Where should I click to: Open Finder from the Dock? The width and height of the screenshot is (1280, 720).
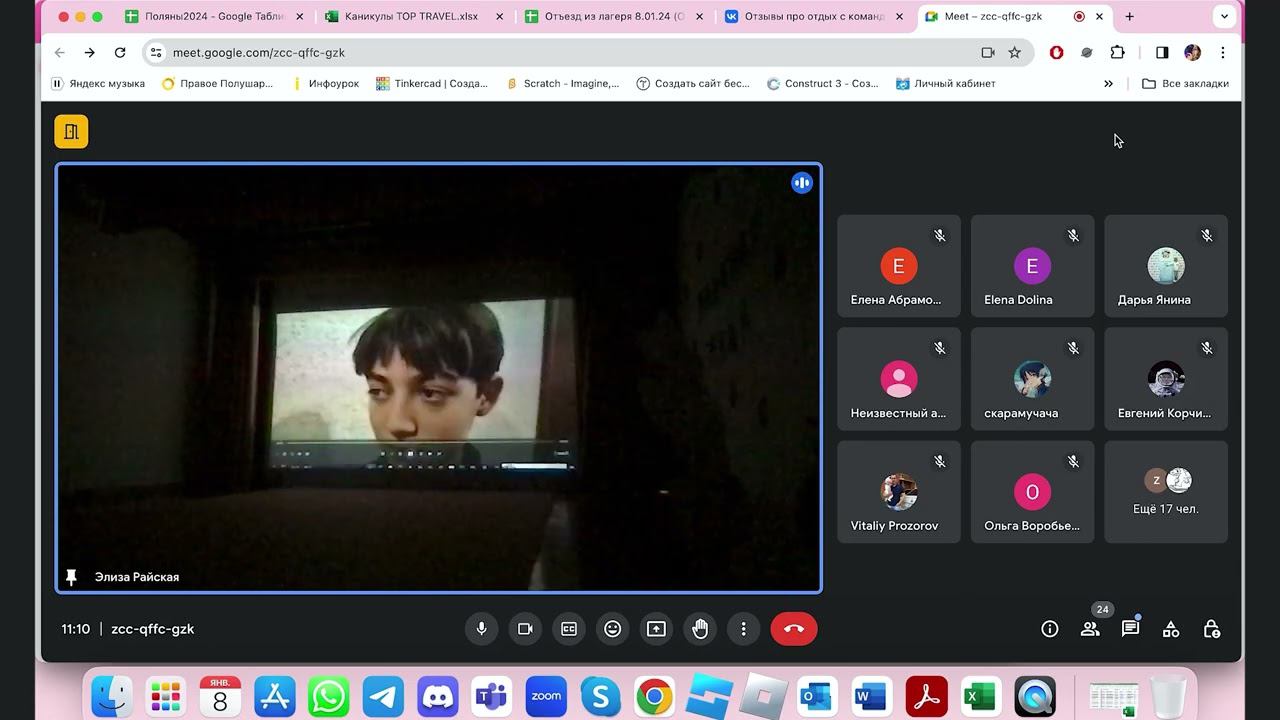(x=112, y=696)
